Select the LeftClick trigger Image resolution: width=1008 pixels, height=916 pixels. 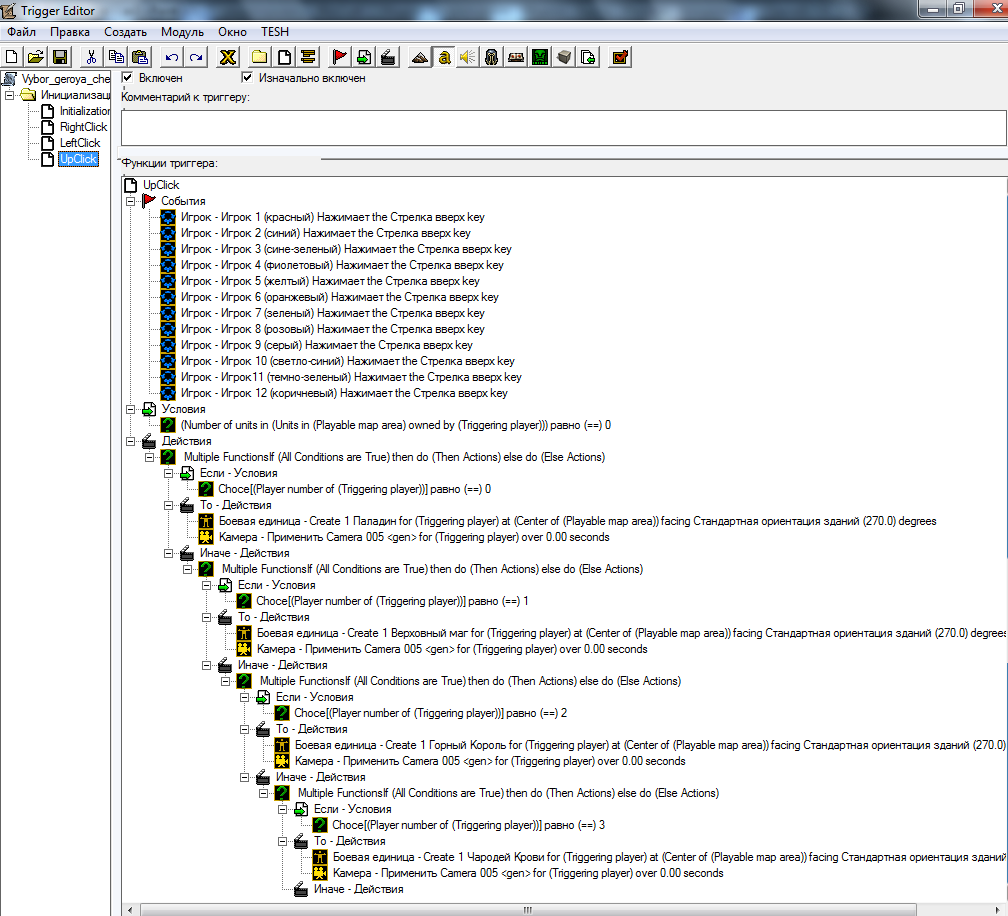point(80,143)
